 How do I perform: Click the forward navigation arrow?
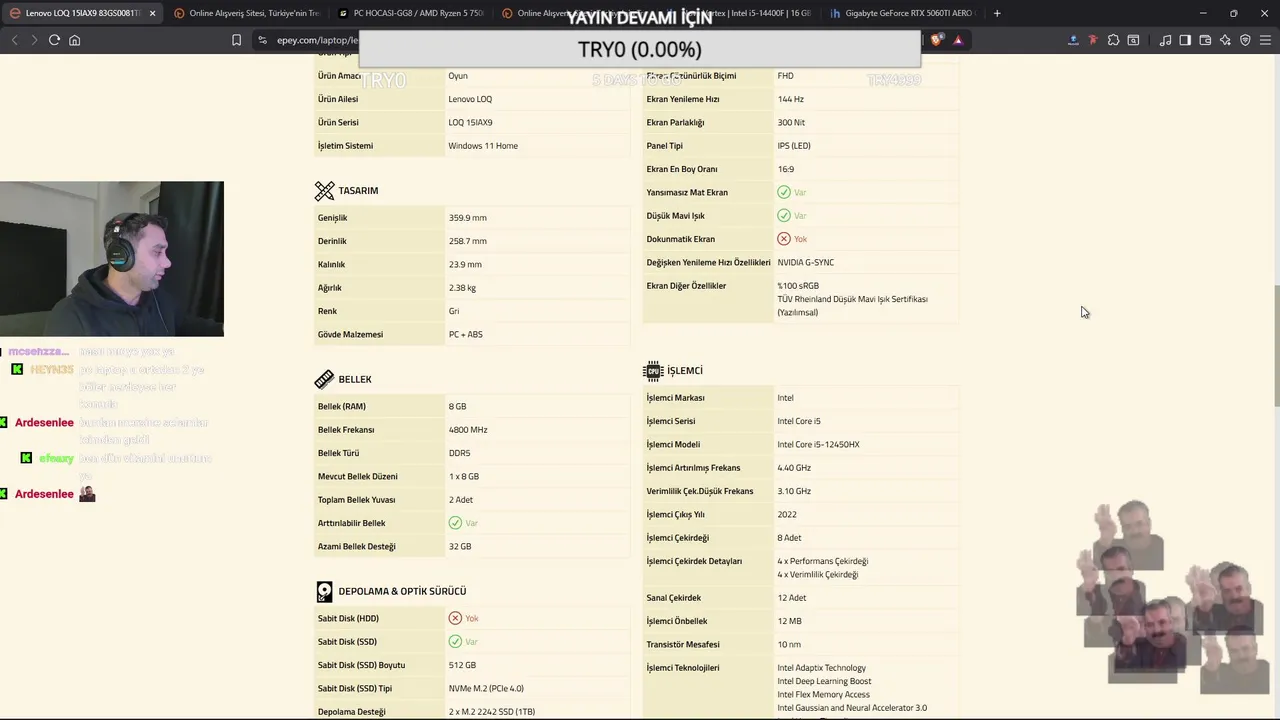point(33,40)
